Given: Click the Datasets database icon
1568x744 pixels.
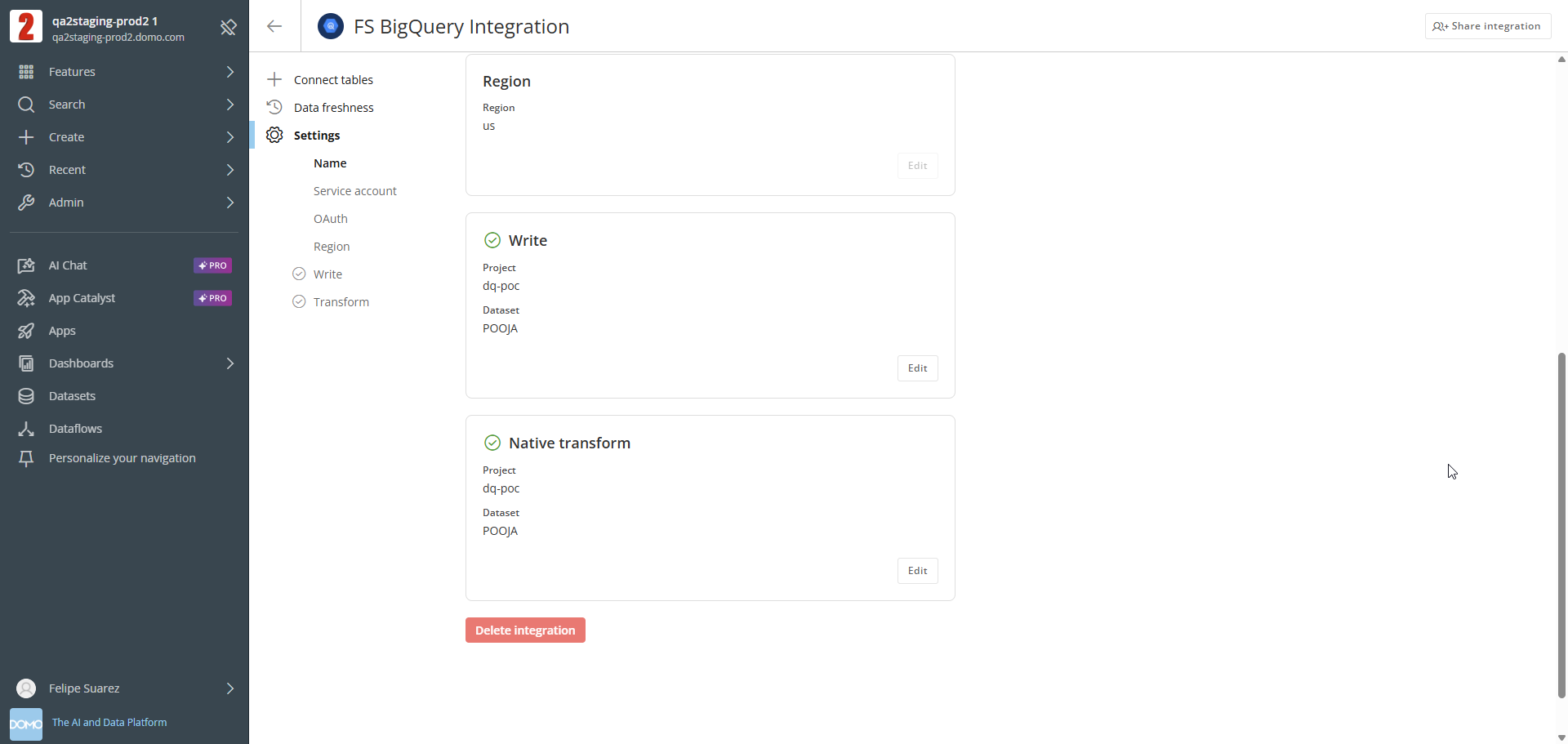Looking at the screenshot, I should [x=26, y=396].
